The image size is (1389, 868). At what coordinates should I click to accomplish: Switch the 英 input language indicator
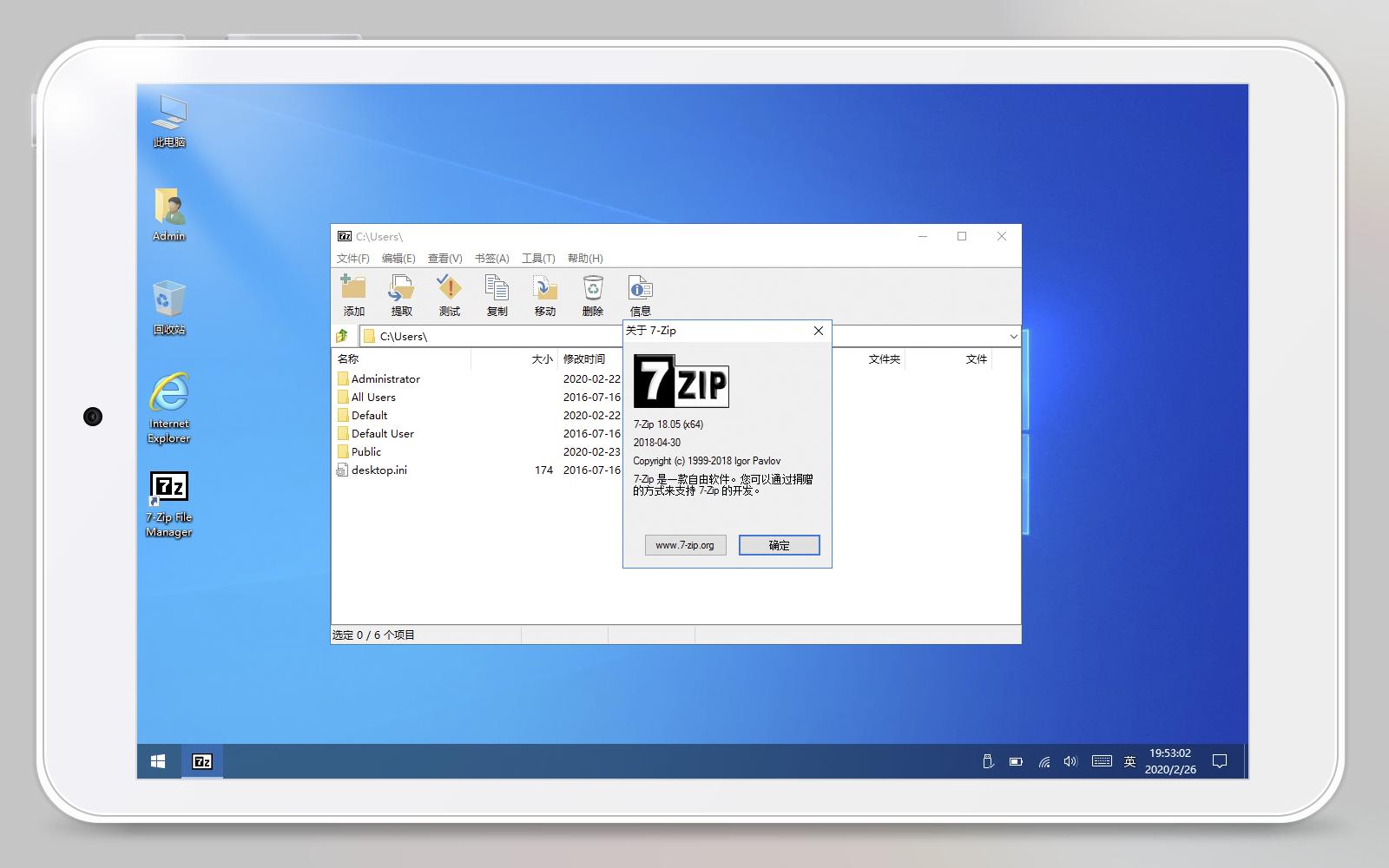1129,761
